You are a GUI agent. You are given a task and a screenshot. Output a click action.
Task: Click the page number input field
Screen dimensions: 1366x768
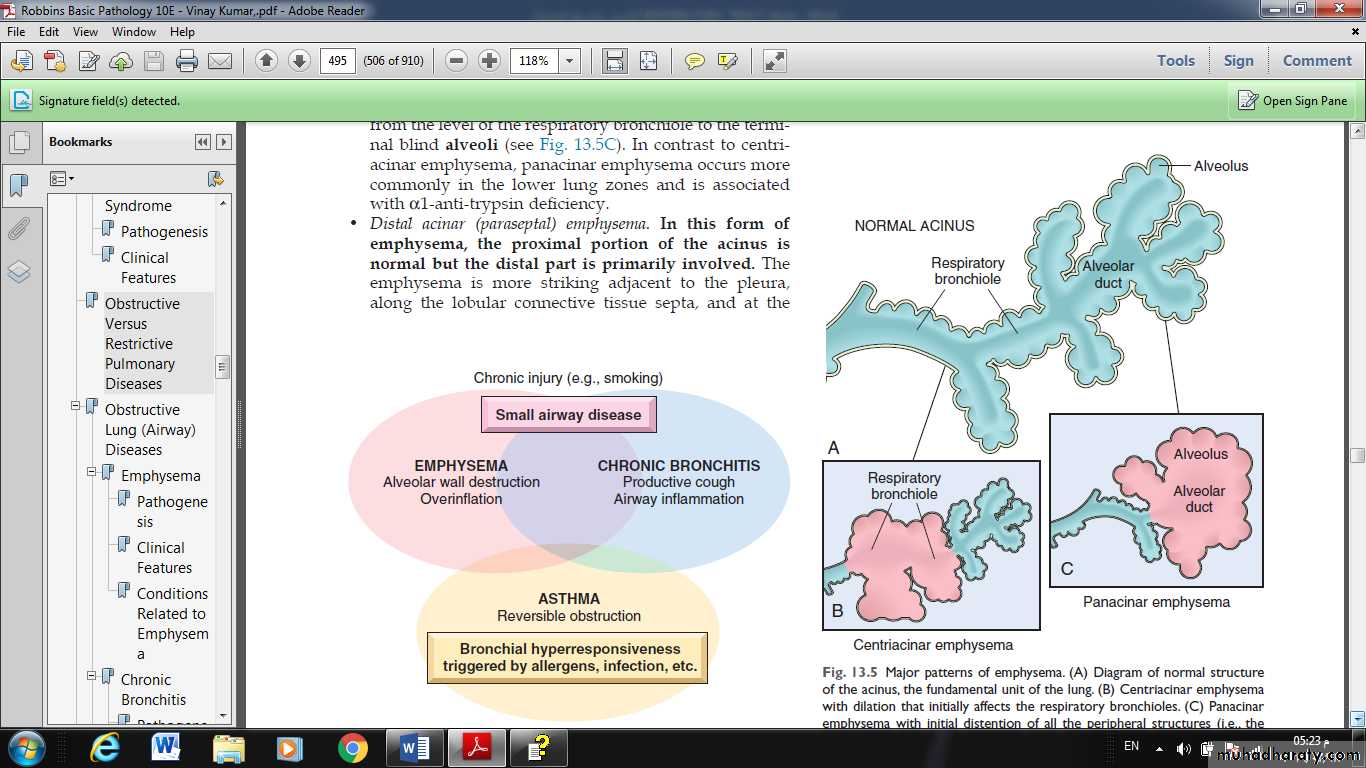point(338,61)
